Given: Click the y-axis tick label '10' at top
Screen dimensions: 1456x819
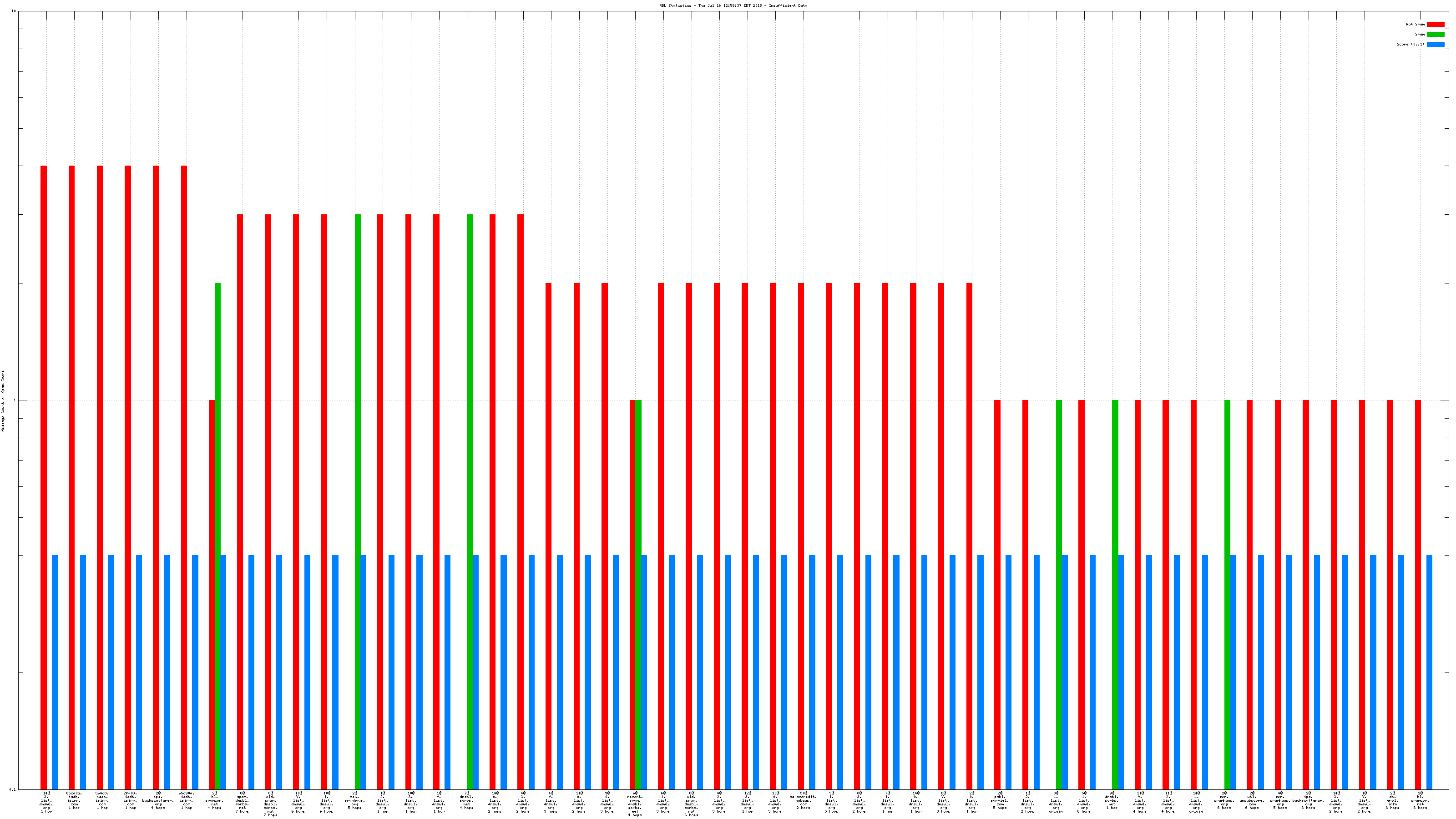Looking at the screenshot, I should [14, 11].
